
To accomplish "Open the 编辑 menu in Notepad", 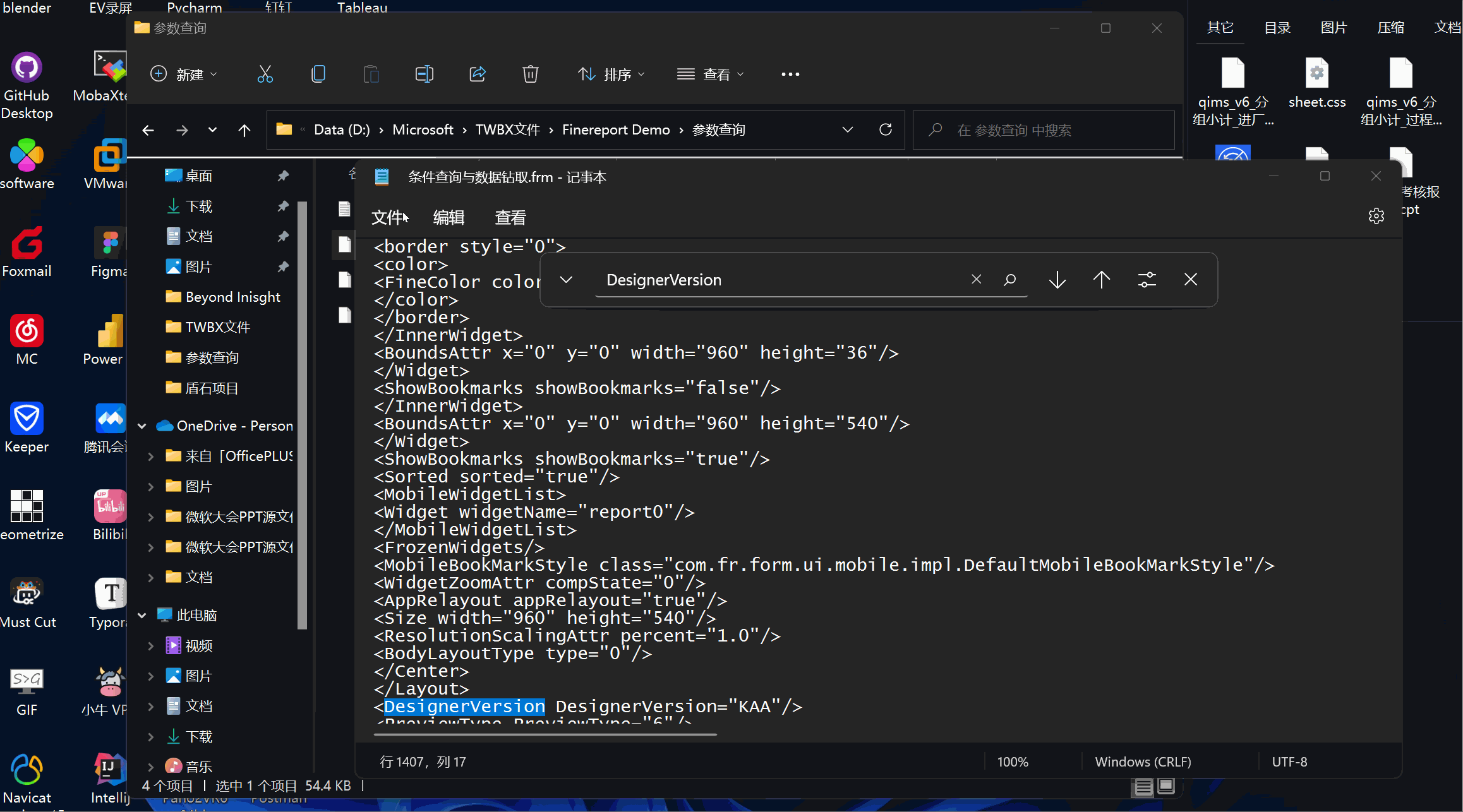I will click(449, 218).
